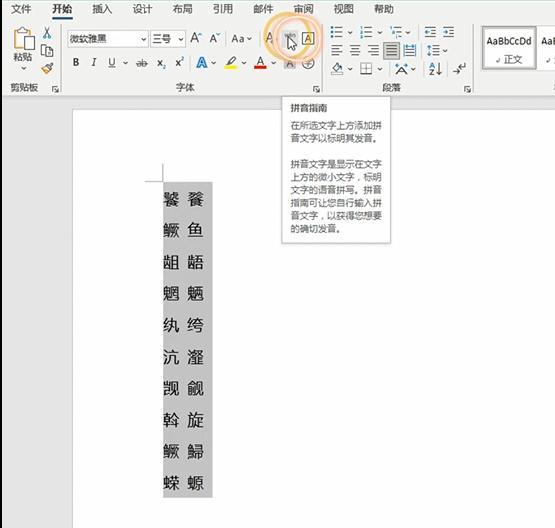Click the Enclose Characters circle icon
Screen dimensions: 555x528
[x=308, y=64]
